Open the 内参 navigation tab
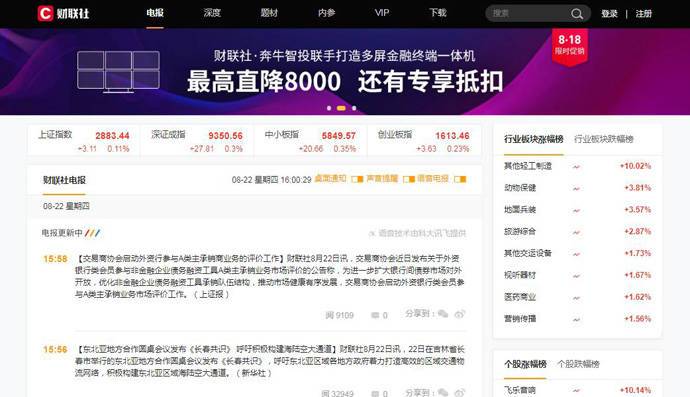Screen dimensions: 690x397 (327, 13)
